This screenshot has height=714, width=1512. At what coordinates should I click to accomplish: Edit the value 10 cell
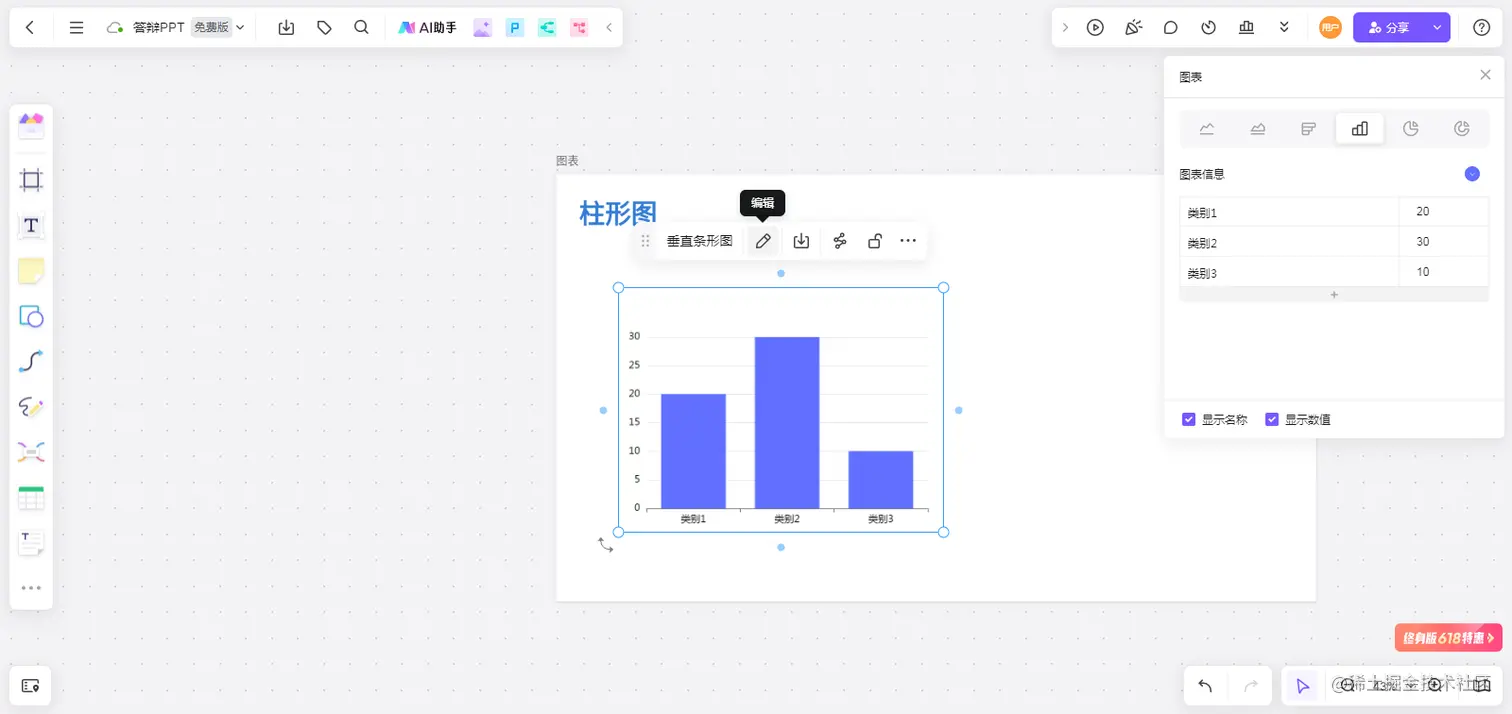1444,272
